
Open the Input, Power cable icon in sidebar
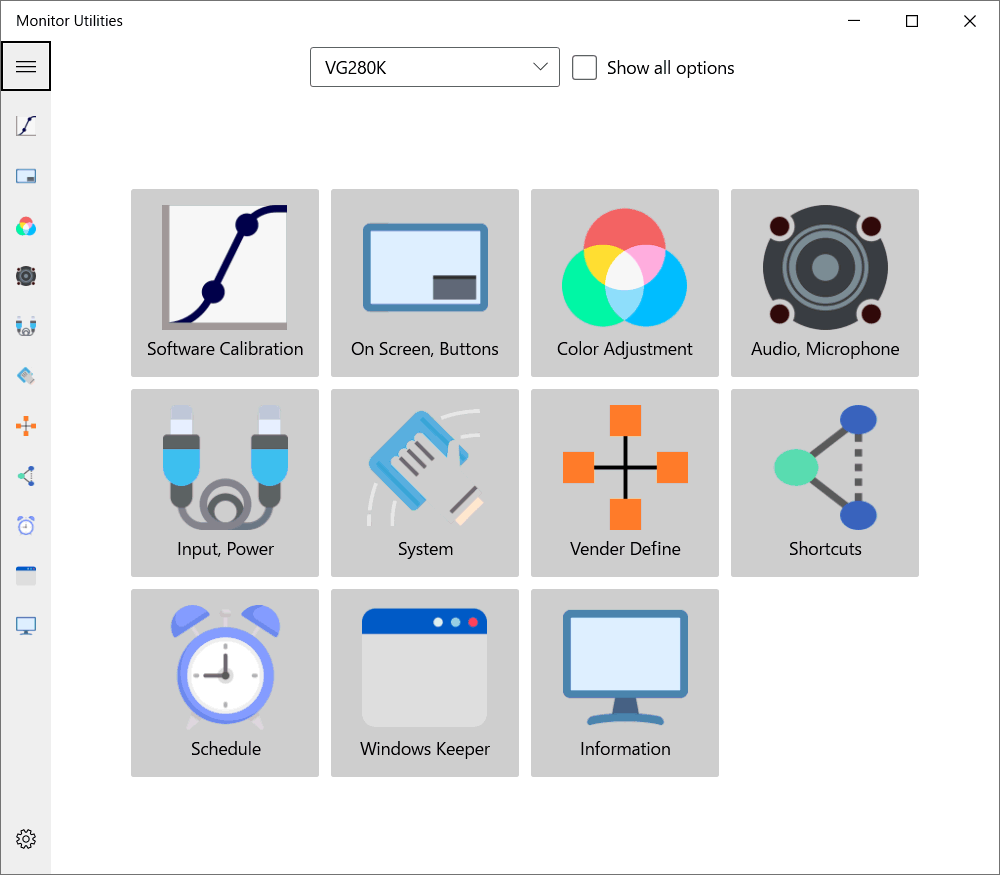click(x=26, y=325)
